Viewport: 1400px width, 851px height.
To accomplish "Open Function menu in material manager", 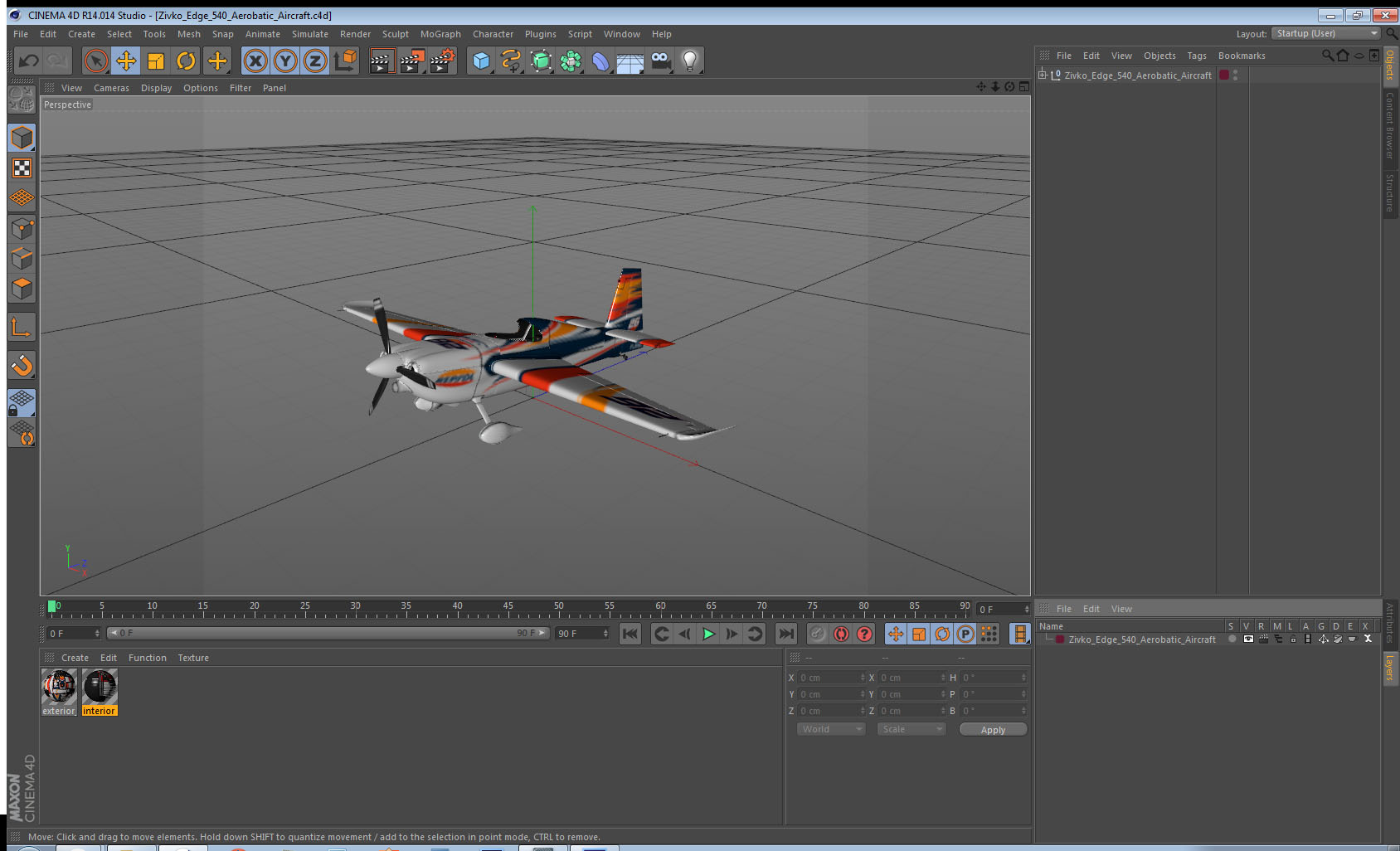I will [148, 658].
